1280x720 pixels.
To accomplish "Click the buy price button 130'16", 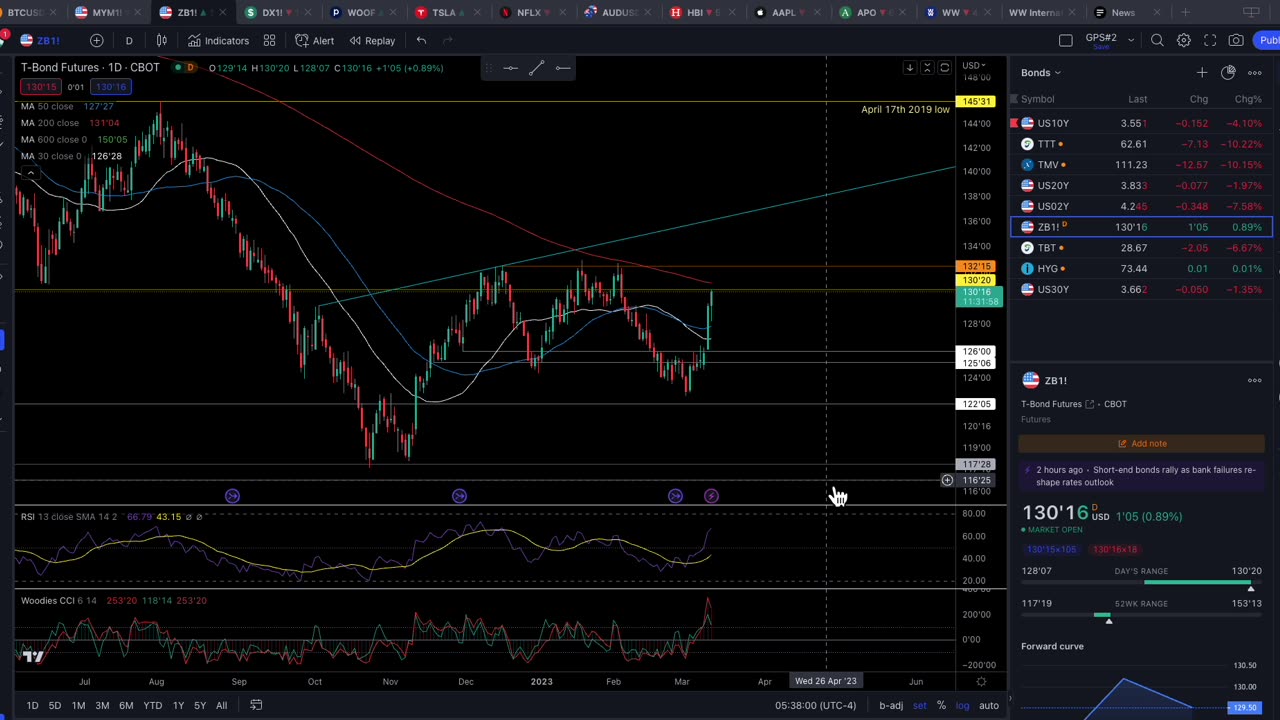I will click(111, 87).
